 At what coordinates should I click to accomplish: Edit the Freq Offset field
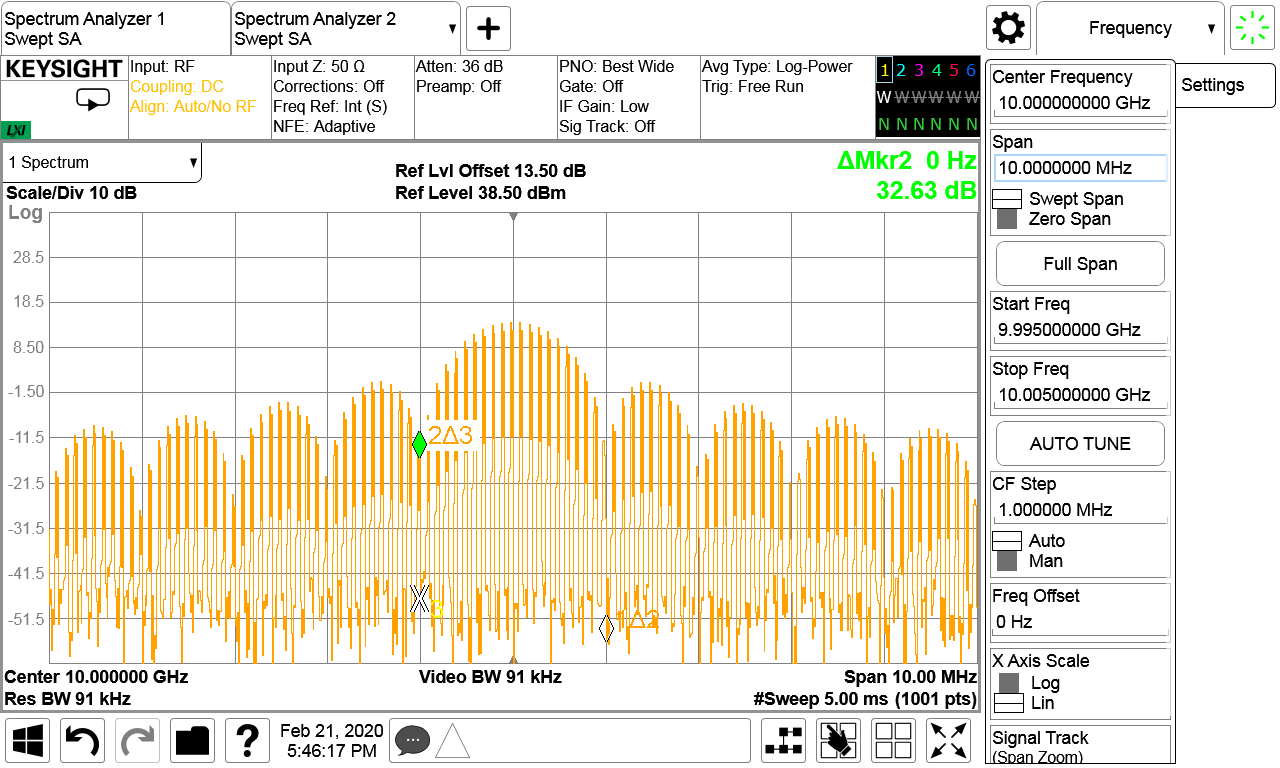(1079, 622)
